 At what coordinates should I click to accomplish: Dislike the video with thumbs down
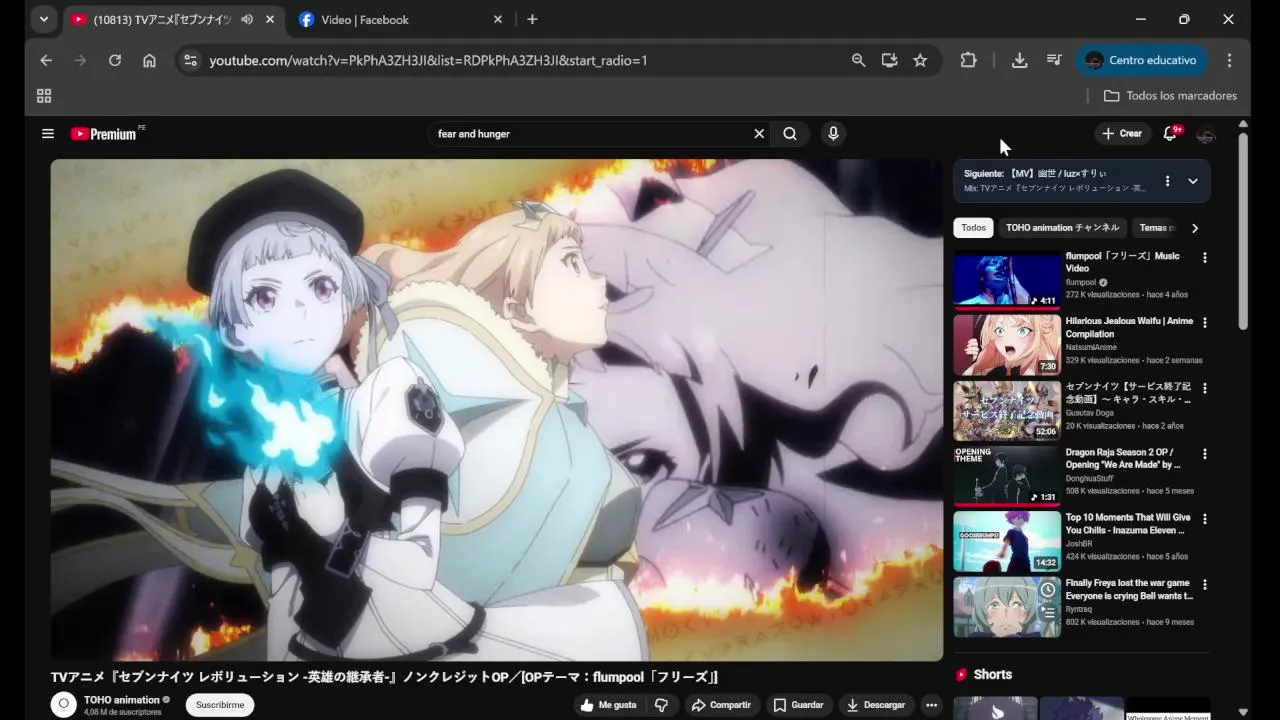coord(661,705)
